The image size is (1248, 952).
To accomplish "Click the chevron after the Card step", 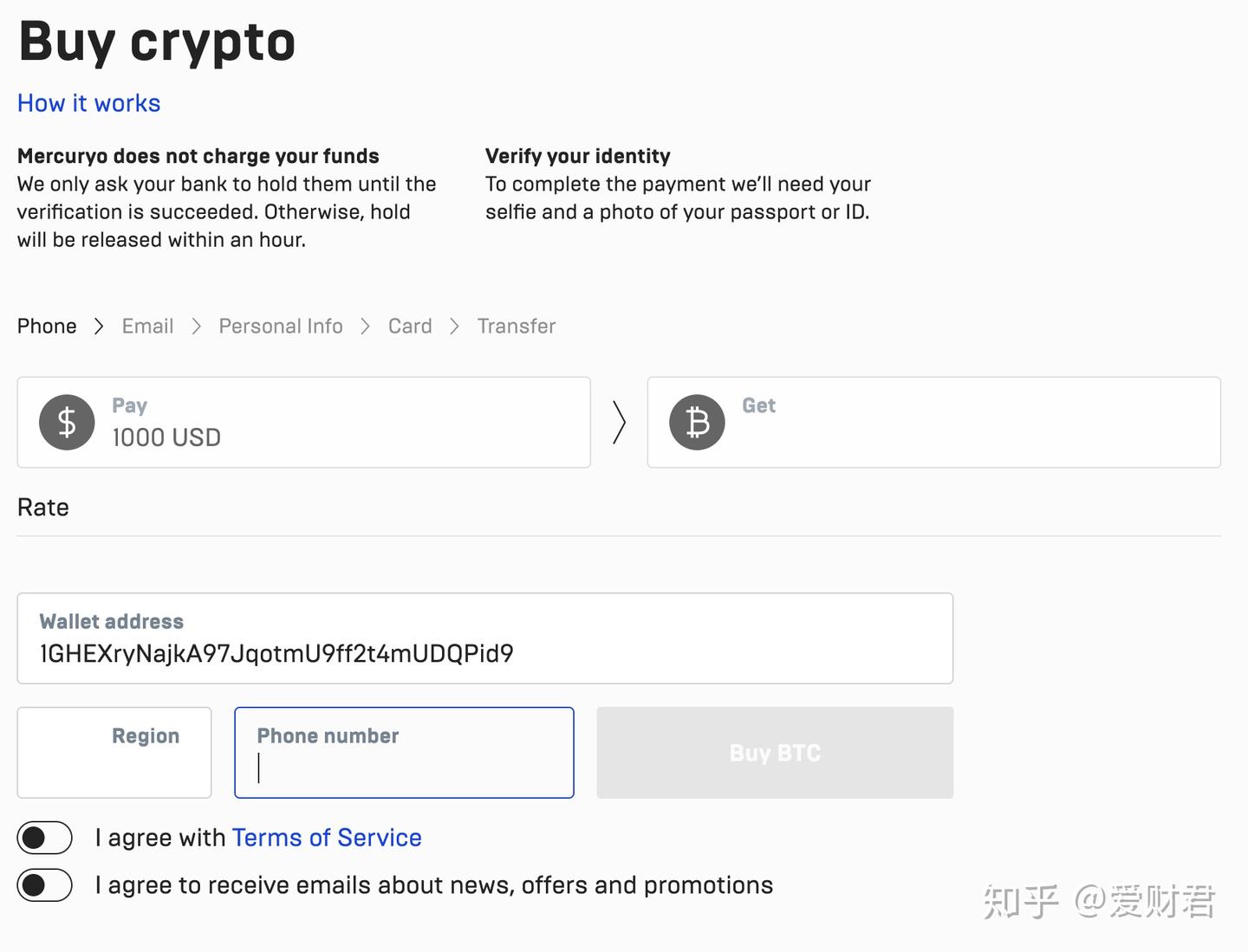I will (454, 327).
